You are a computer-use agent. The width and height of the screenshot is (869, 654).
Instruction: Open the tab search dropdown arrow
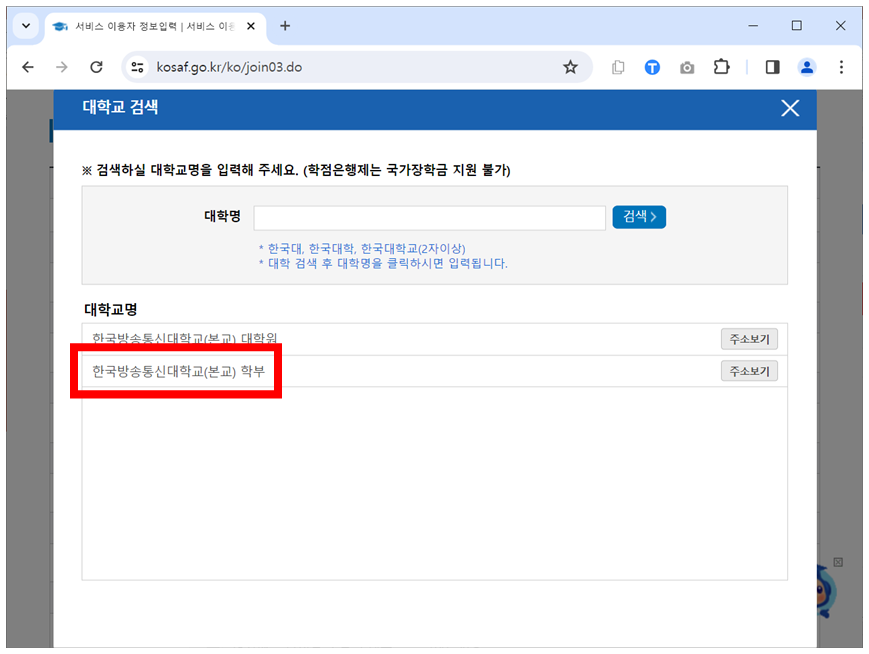[25, 26]
